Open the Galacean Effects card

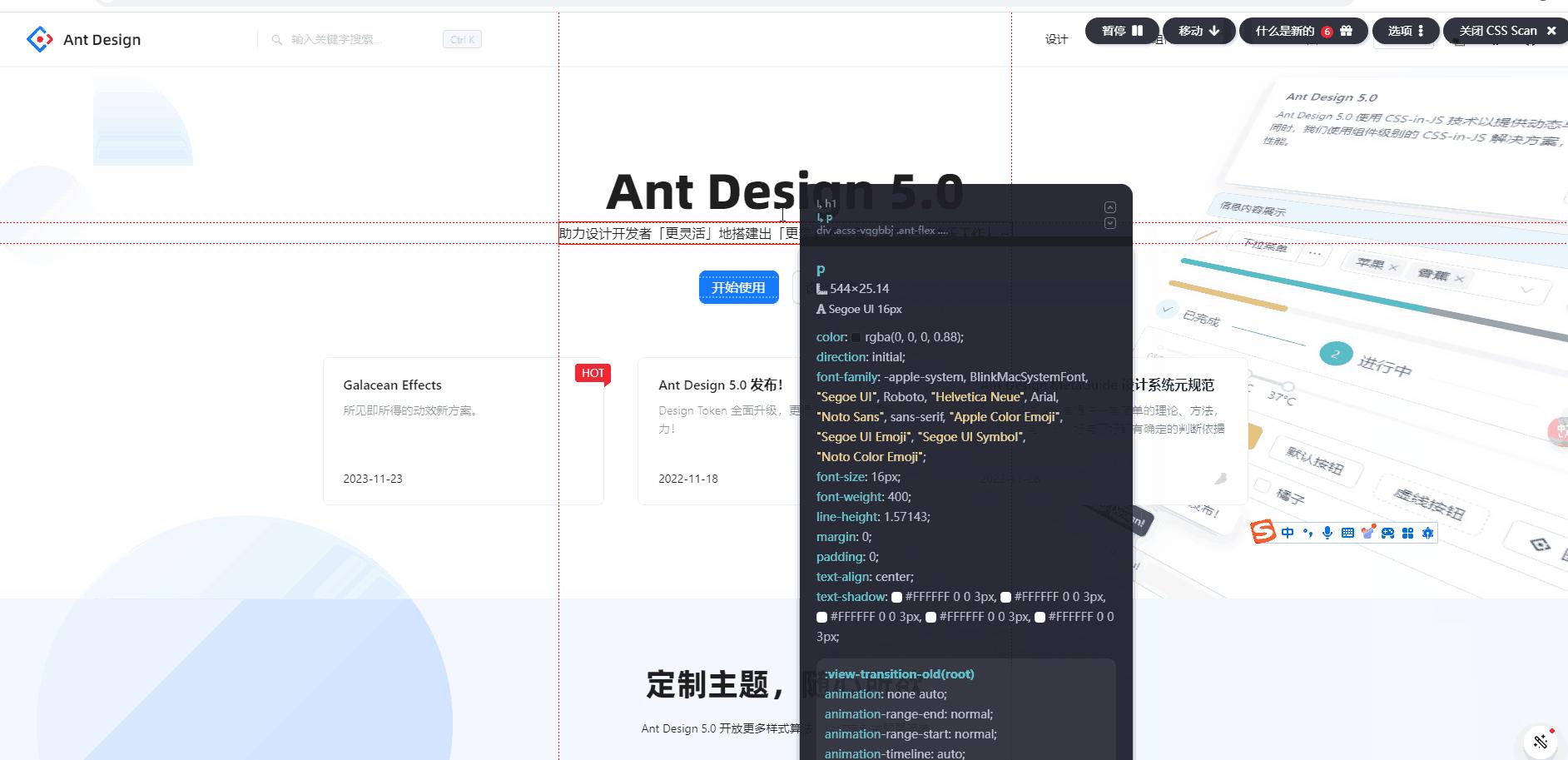point(464,431)
